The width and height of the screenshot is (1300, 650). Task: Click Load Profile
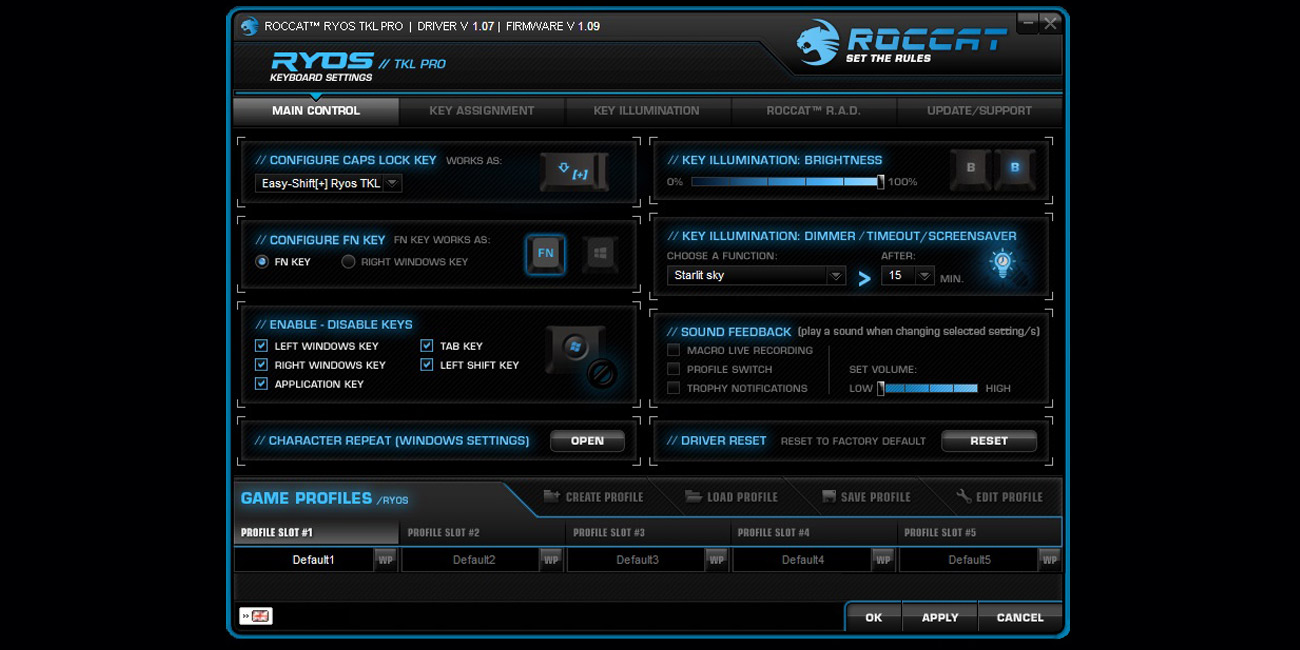pos(731,497)
